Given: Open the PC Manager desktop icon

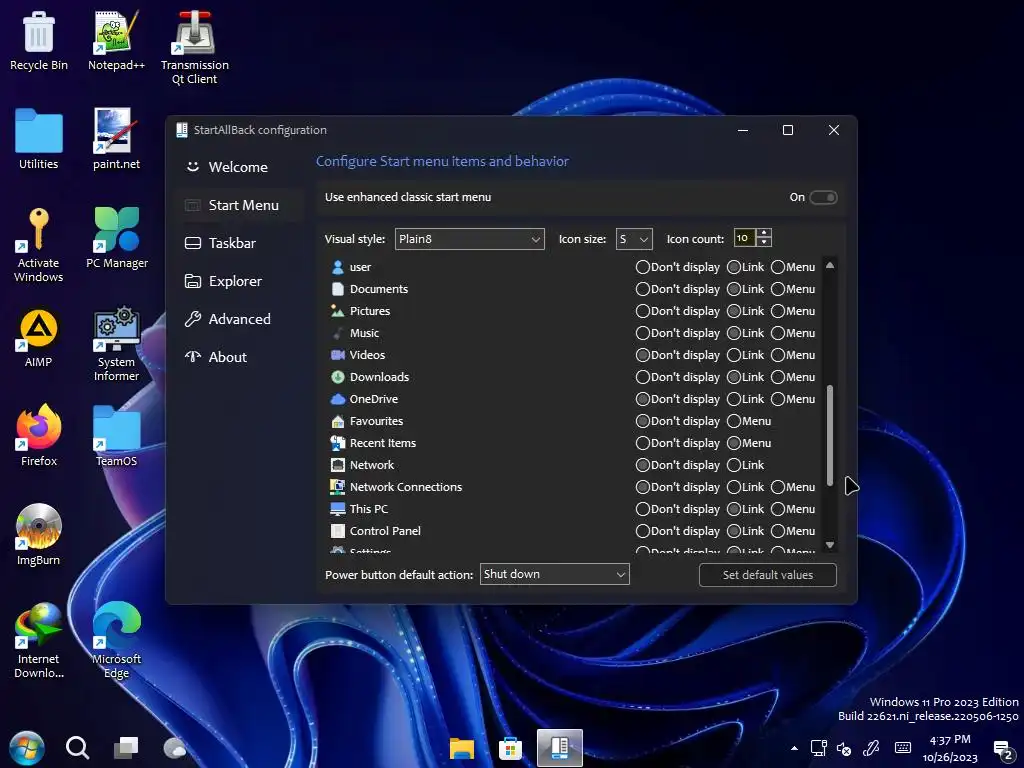Looking at the screenshot, I should point(117,238).
